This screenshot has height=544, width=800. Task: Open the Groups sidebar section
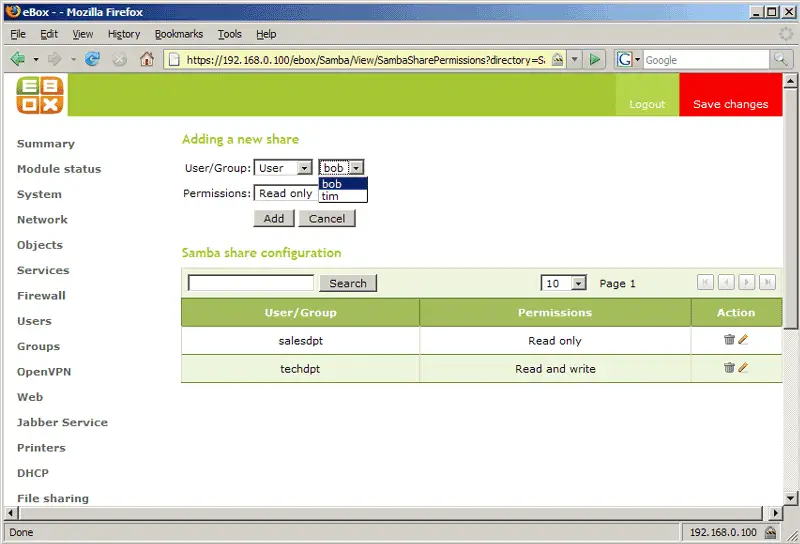[38, 346]
